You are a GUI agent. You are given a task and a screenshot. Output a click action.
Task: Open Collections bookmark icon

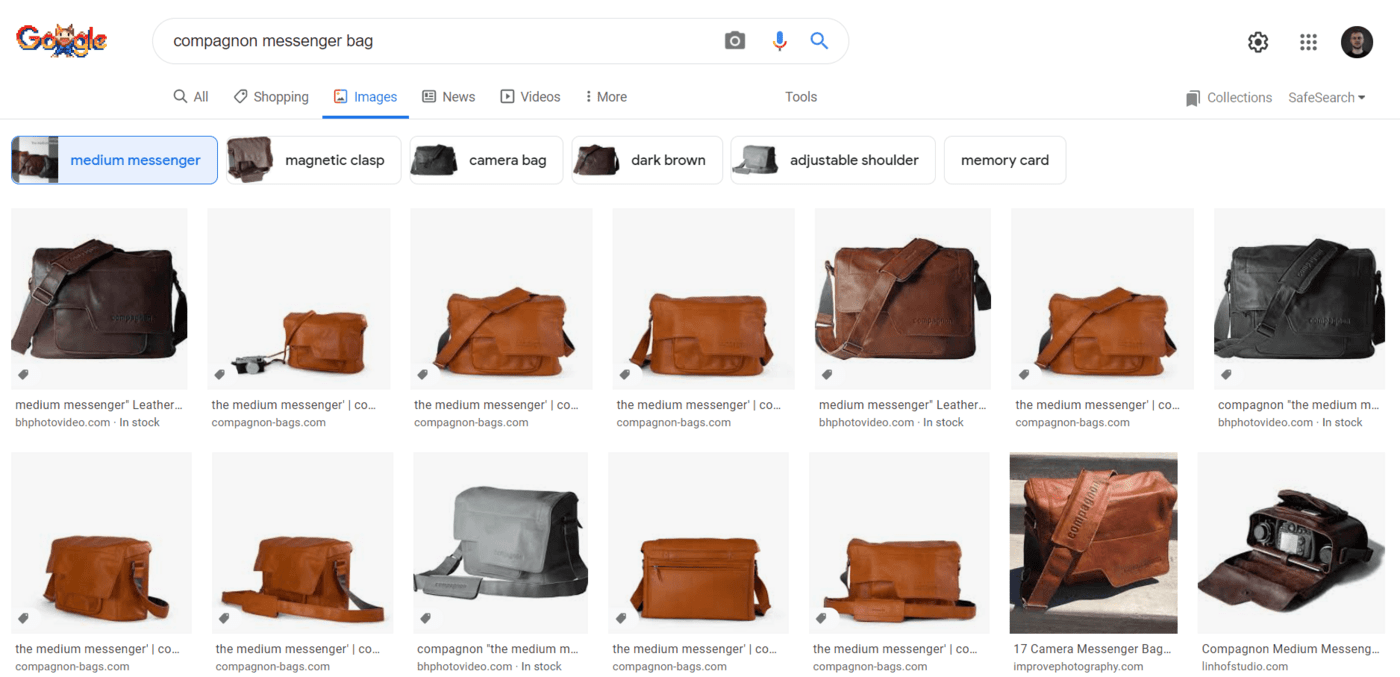[1193, 98]
